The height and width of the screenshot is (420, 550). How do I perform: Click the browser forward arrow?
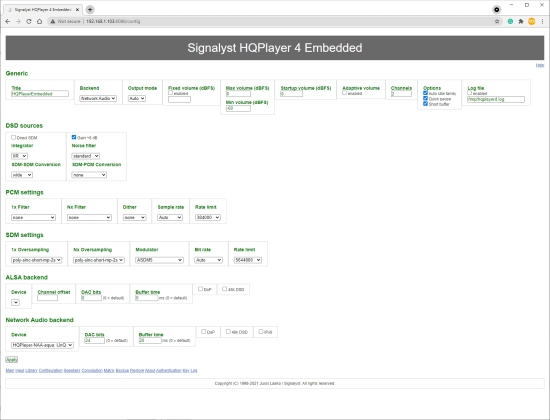coord(18,21)
